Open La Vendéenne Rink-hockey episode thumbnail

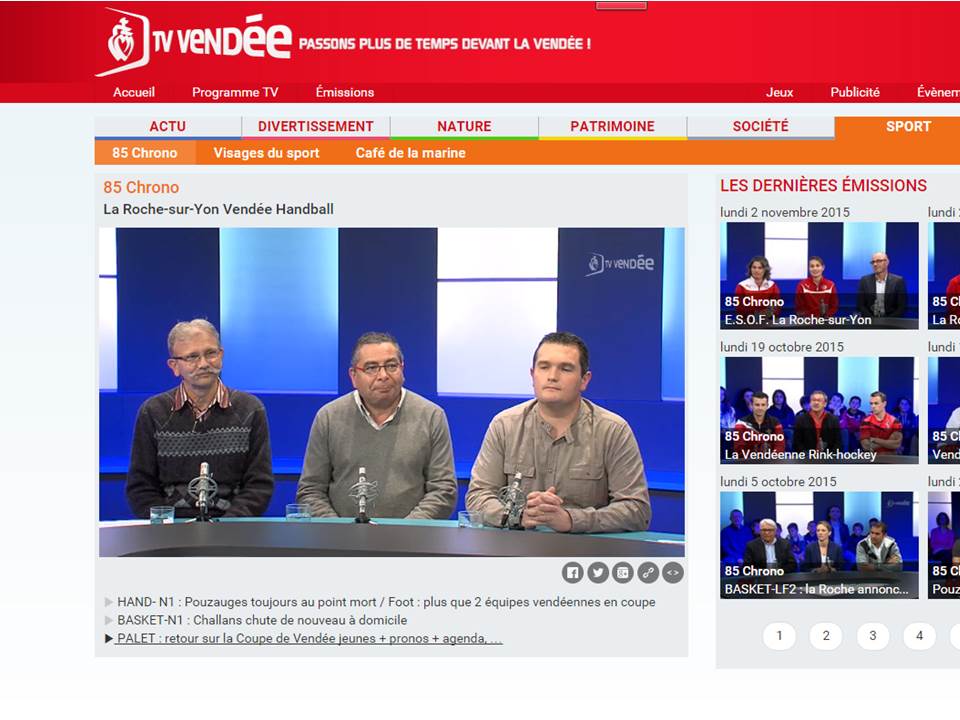pyautogui.click(x=819, y=410)
